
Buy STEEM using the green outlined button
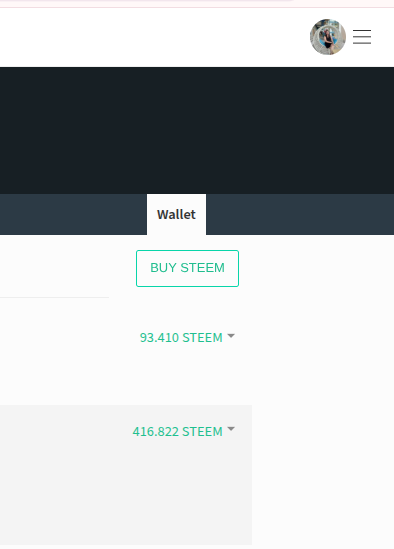(187, 268)
